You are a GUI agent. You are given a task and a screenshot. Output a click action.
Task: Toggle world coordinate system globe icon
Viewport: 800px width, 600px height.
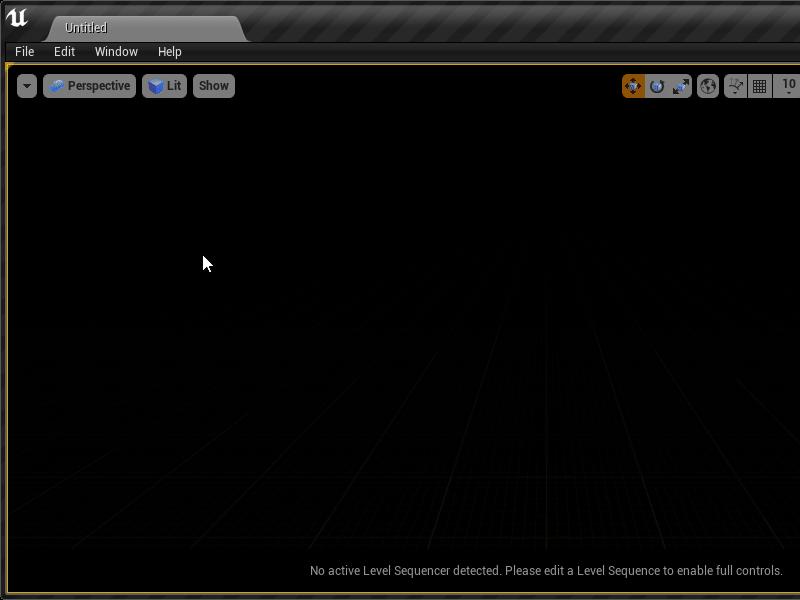pos(708,86)
